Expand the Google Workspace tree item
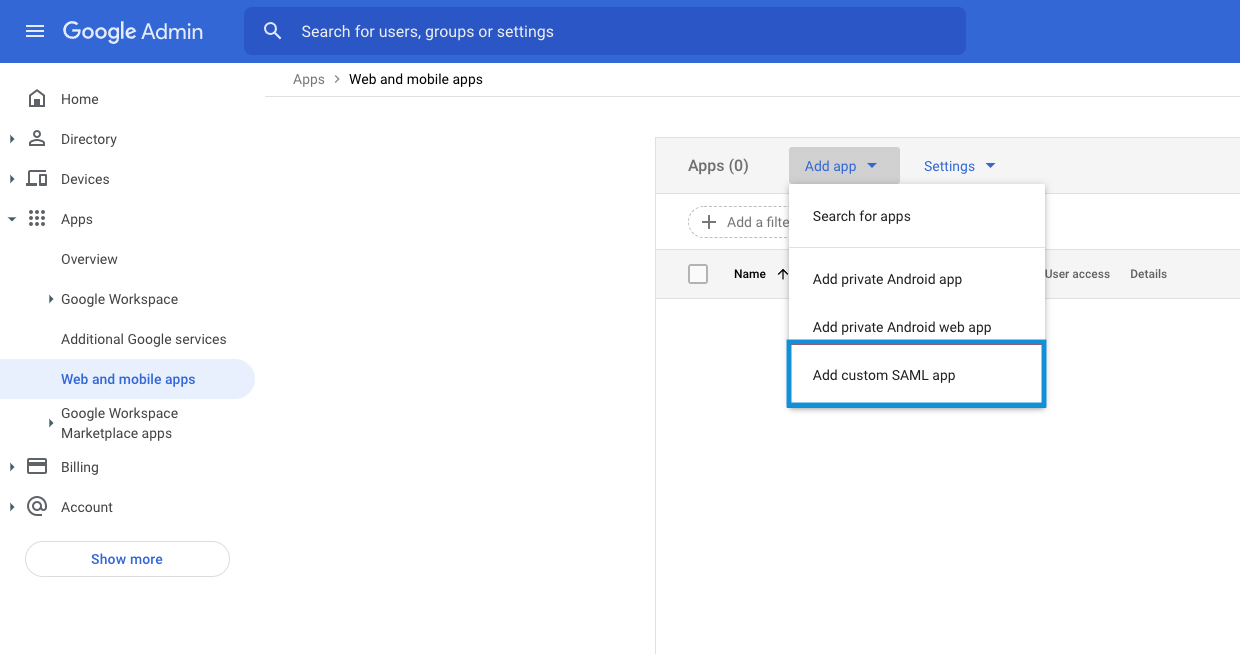This screenshot has width=1240, height=654. (51, 299)
